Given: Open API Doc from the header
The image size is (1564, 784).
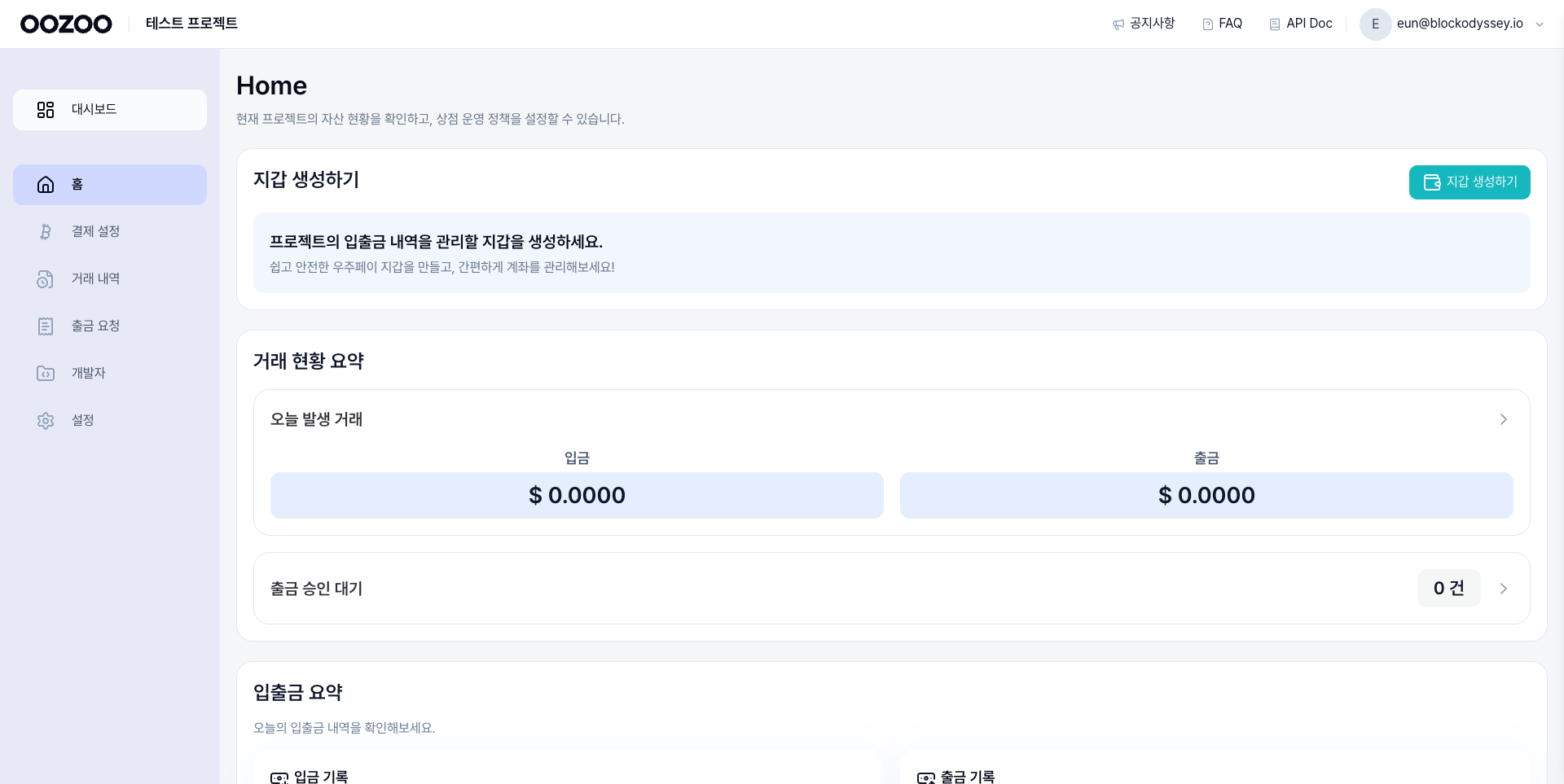Looking at the screenshot, I should point(1301,24).
